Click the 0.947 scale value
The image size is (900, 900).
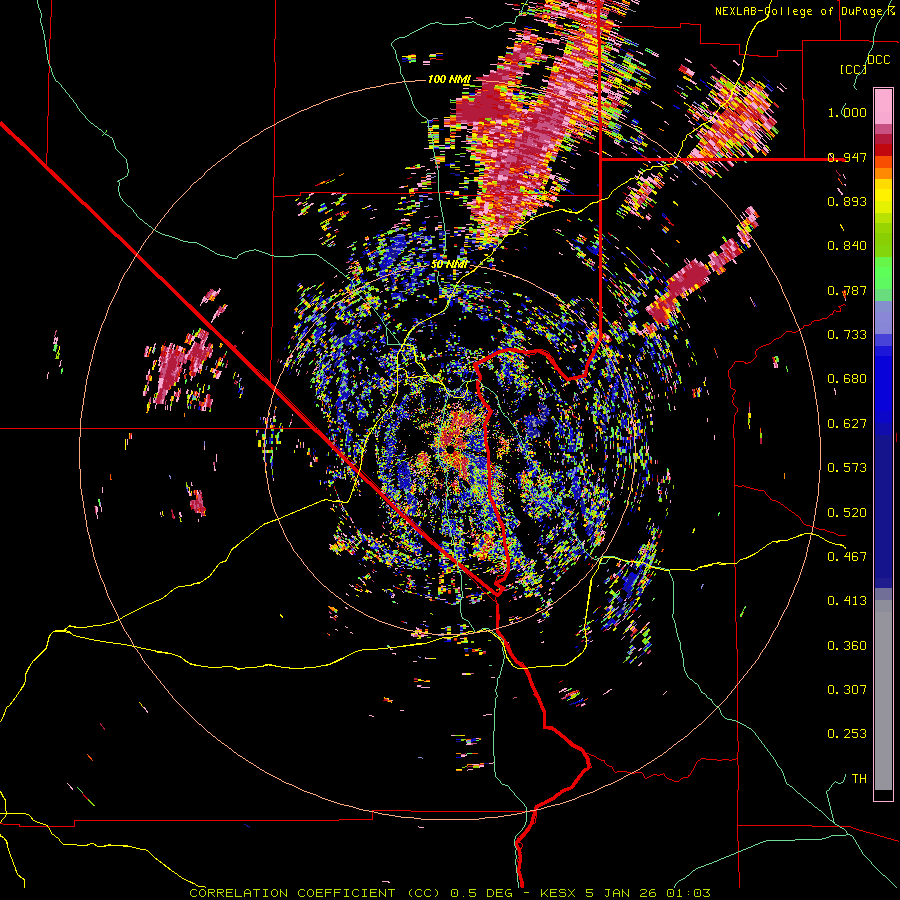click(x=847, y=157)
